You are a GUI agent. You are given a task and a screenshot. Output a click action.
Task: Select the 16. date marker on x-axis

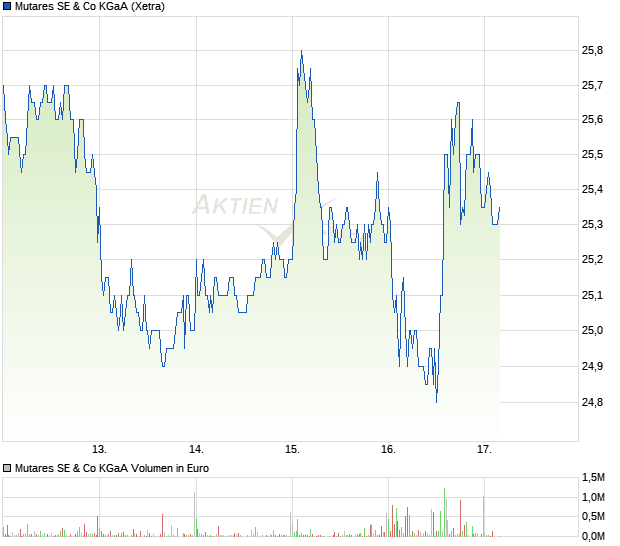click(388, 450)
